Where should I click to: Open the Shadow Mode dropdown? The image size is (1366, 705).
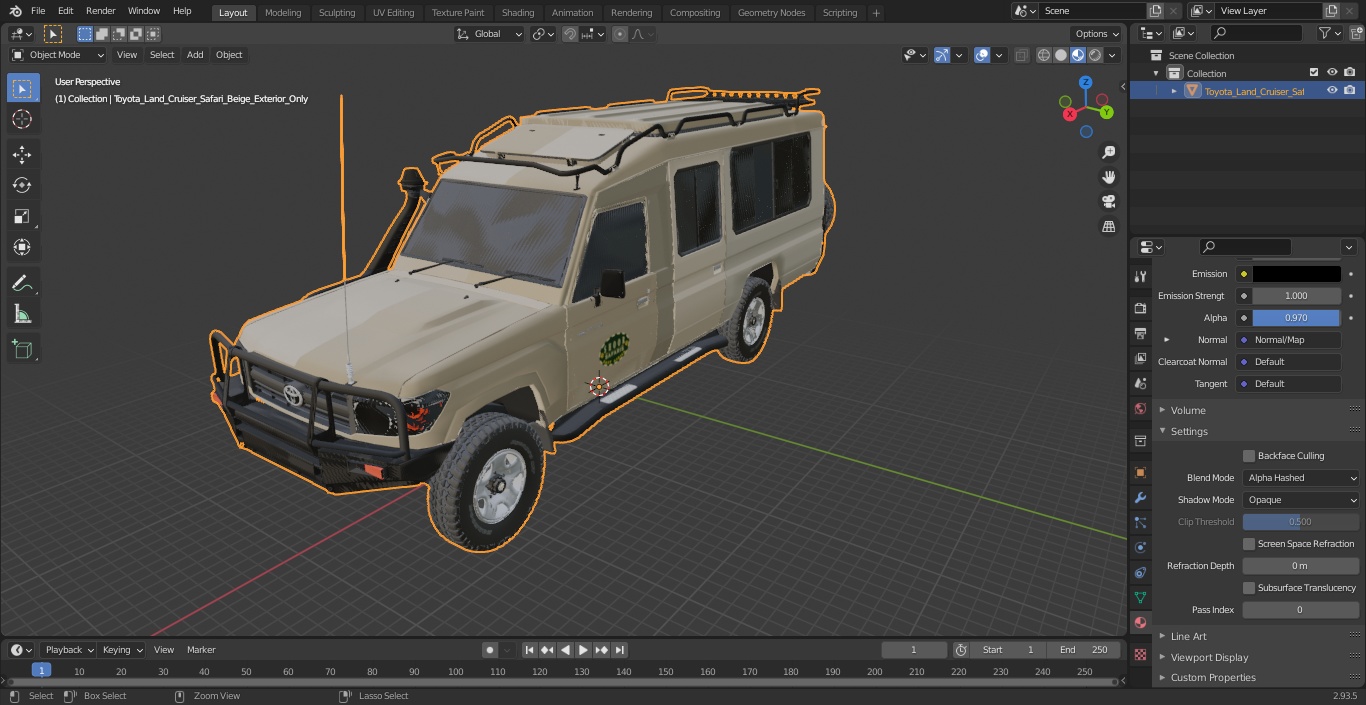click(1301, 500)
